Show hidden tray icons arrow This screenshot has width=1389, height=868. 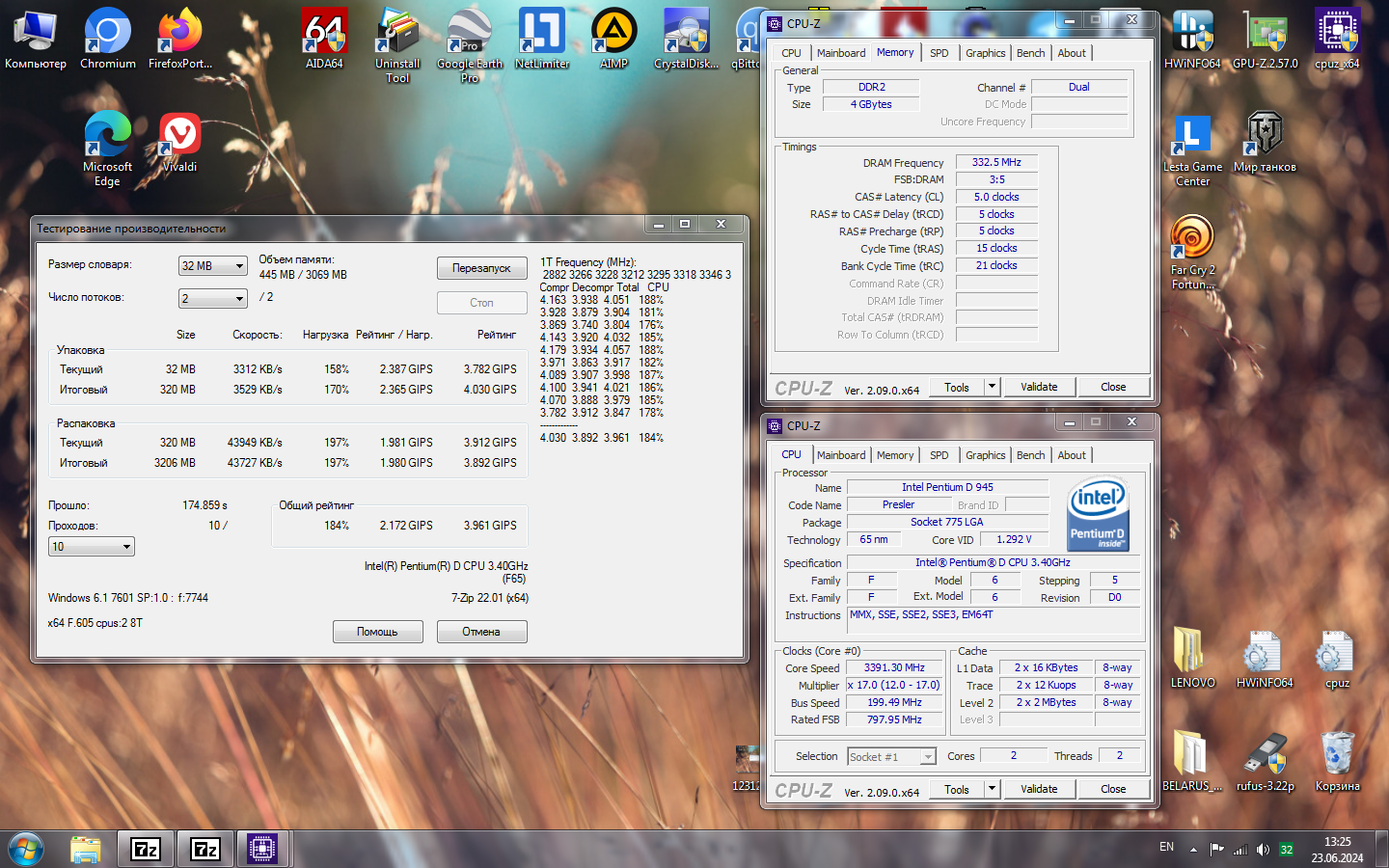(x=1193, y=850)
